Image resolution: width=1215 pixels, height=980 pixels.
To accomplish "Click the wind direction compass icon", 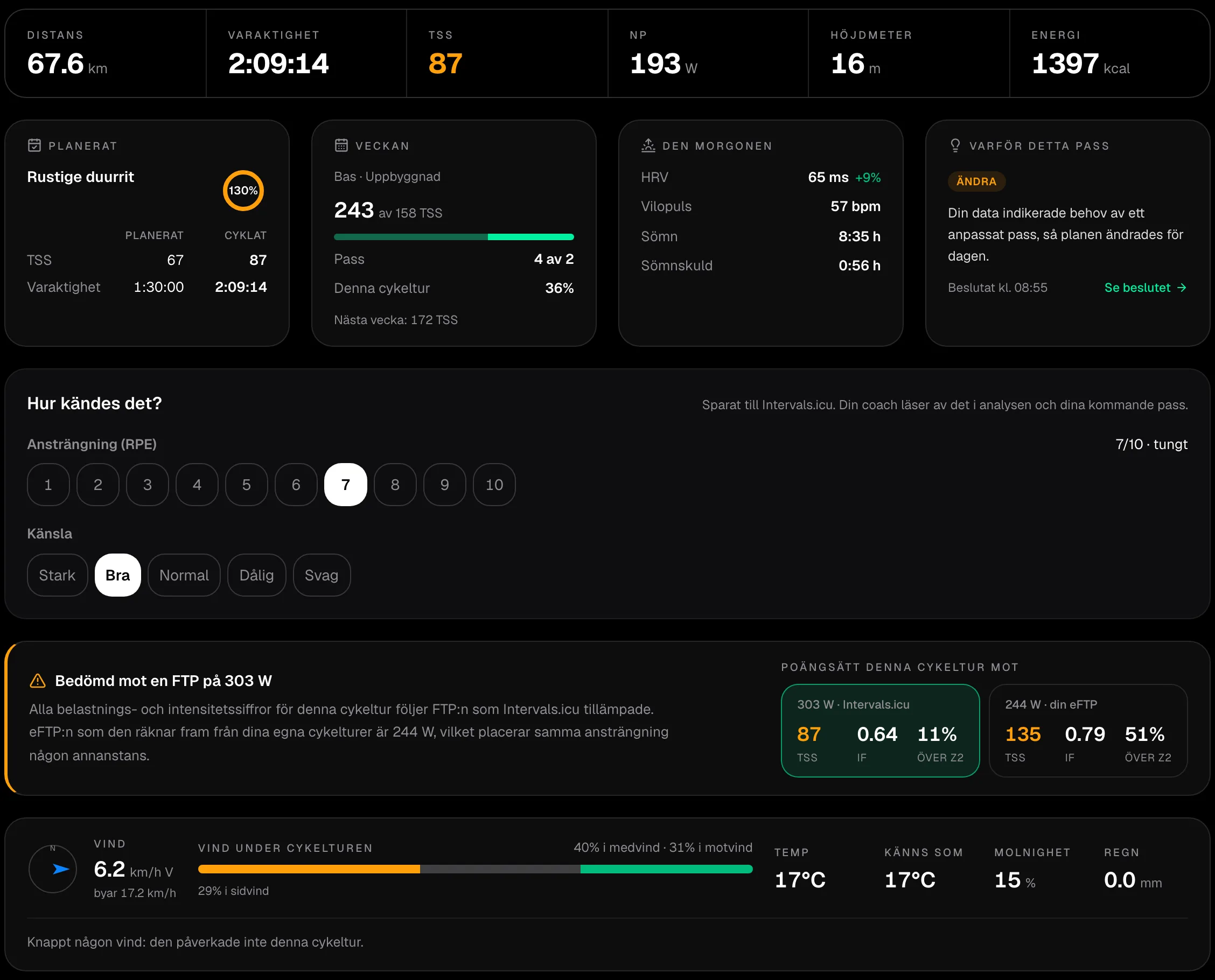I will (53, 869).
